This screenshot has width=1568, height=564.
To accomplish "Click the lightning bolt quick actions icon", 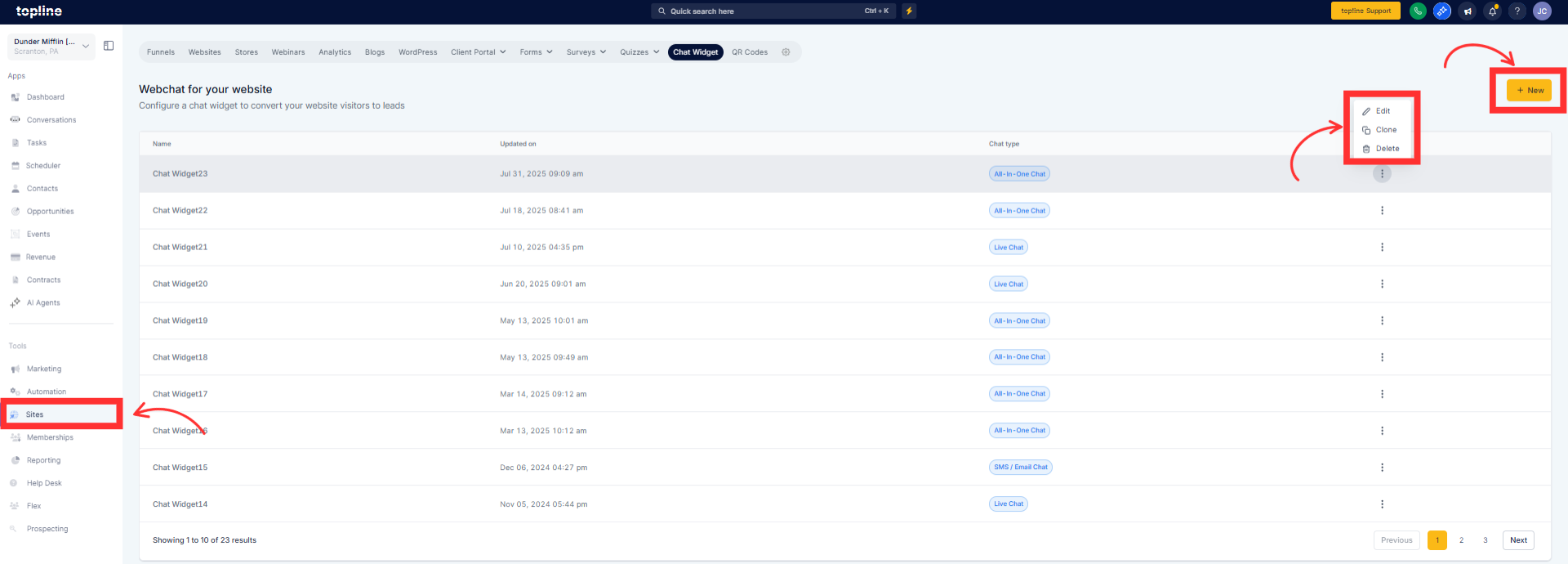I will (909, 11).
